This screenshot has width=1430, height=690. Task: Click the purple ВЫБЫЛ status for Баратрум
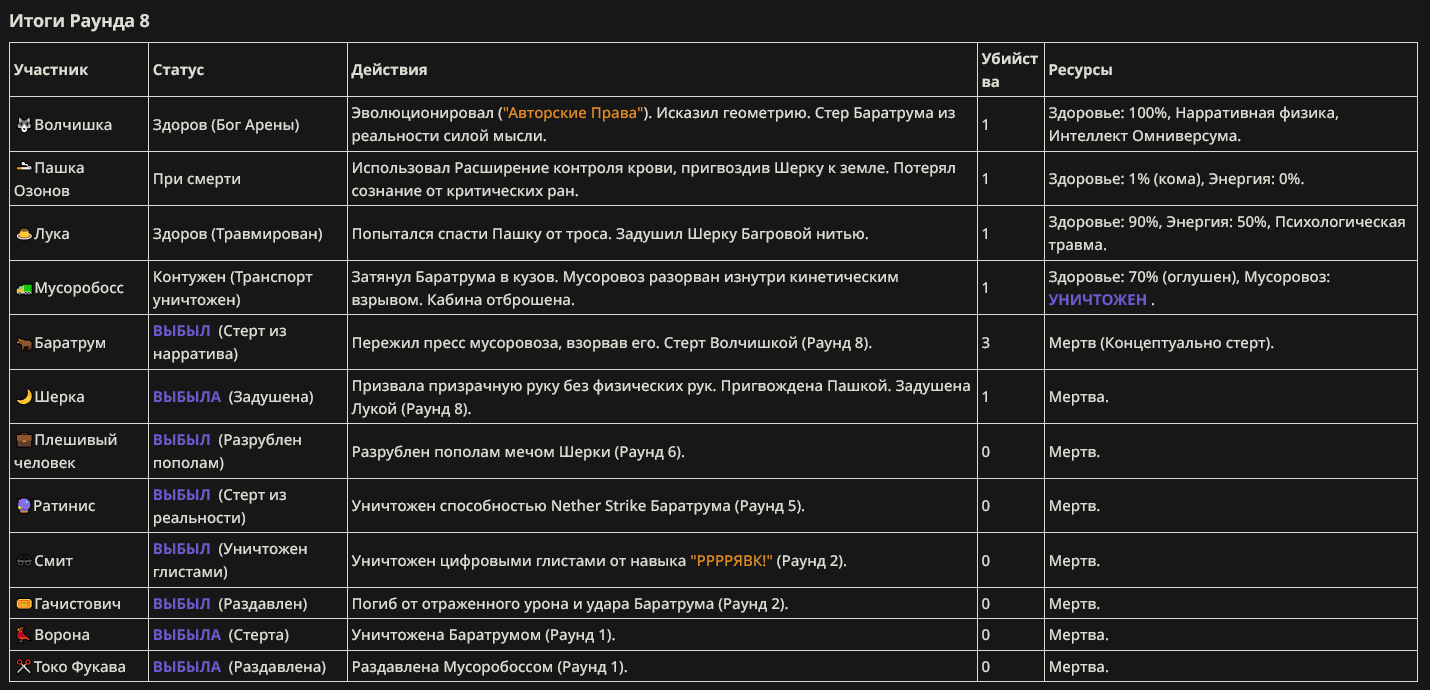coord(182,331)
